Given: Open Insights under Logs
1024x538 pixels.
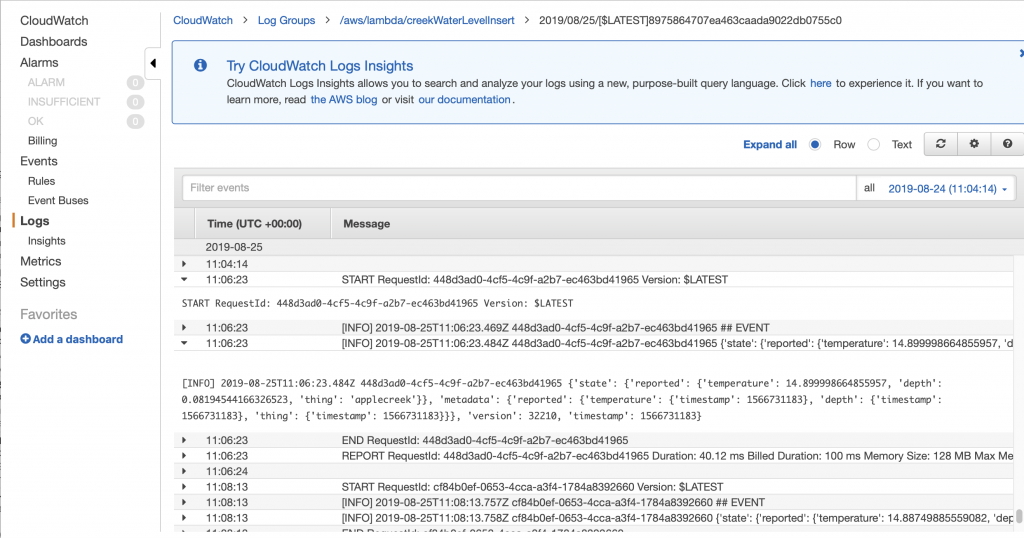Looking at the screenshot, I should [x=46, y=241].
